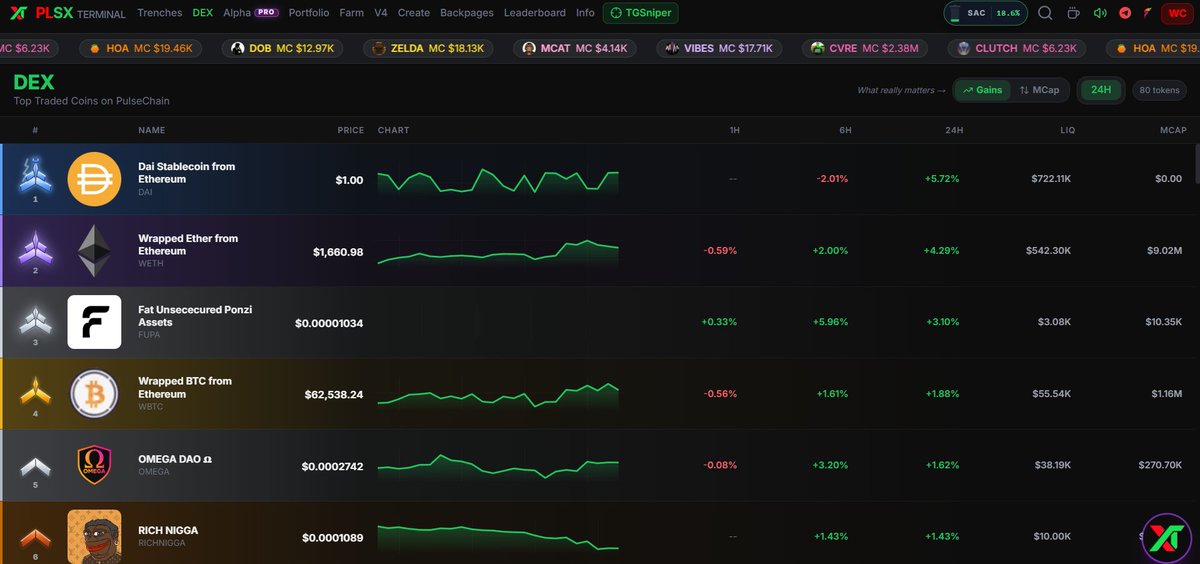
Task: Click the 80 tokens badge
Action: [1159, 90]
